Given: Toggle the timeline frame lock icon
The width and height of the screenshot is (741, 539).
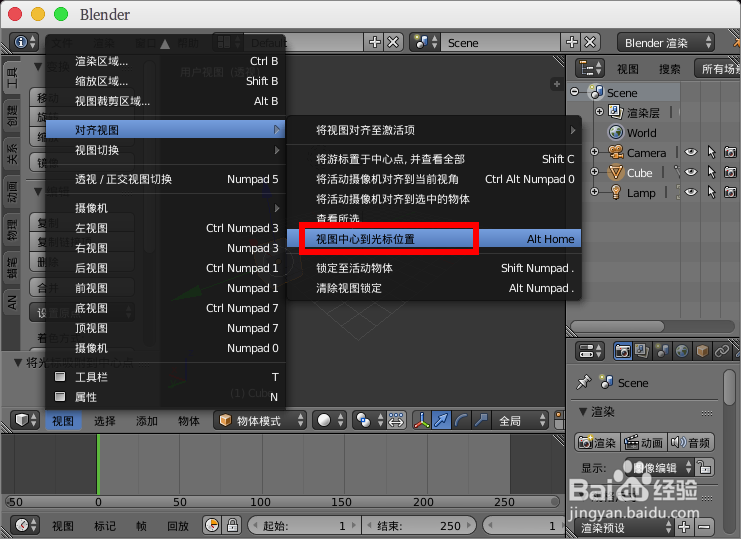Looking at the screenshot, I should click(232, 525).
